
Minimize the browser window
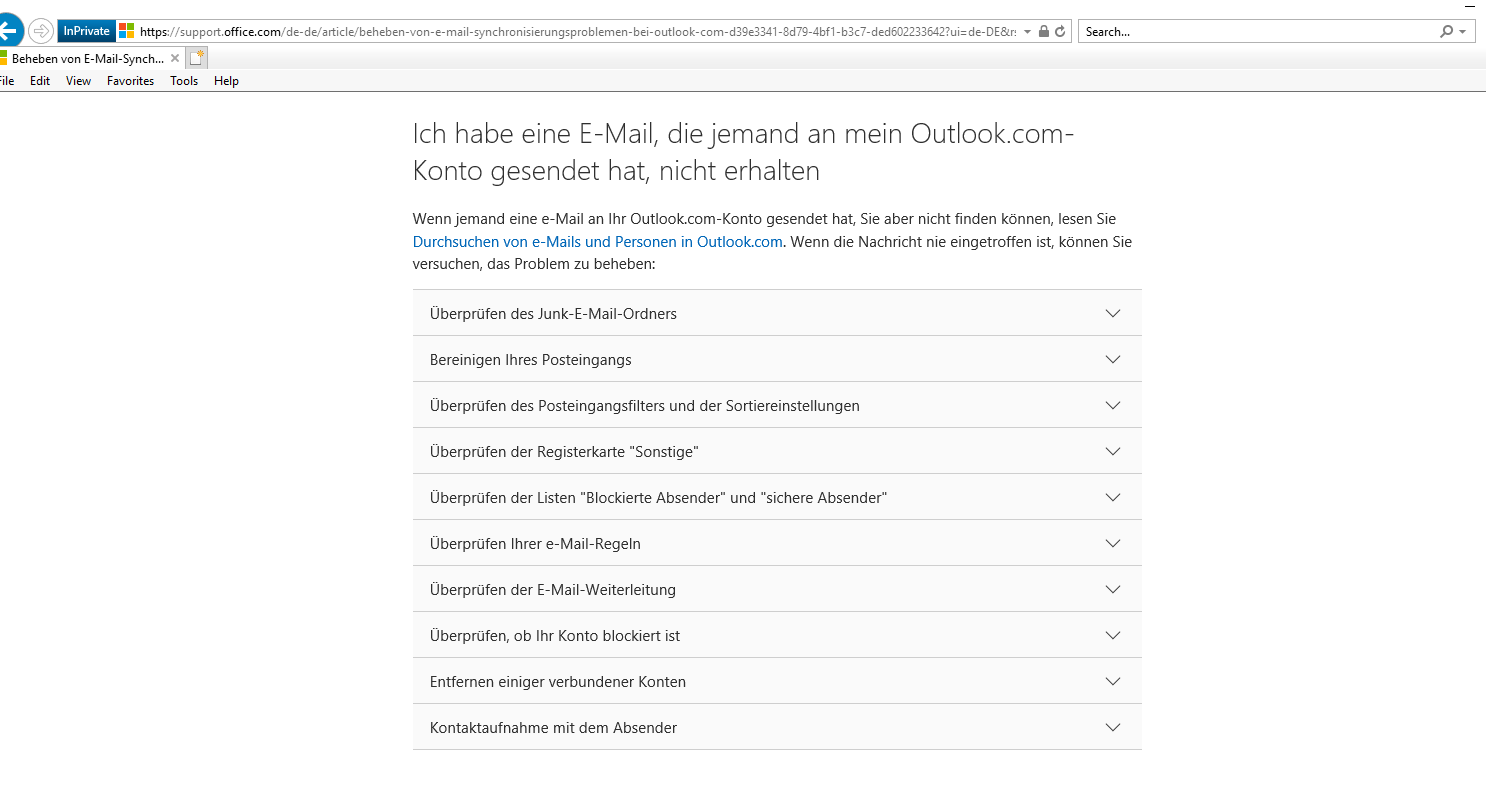click(1469, 6)
